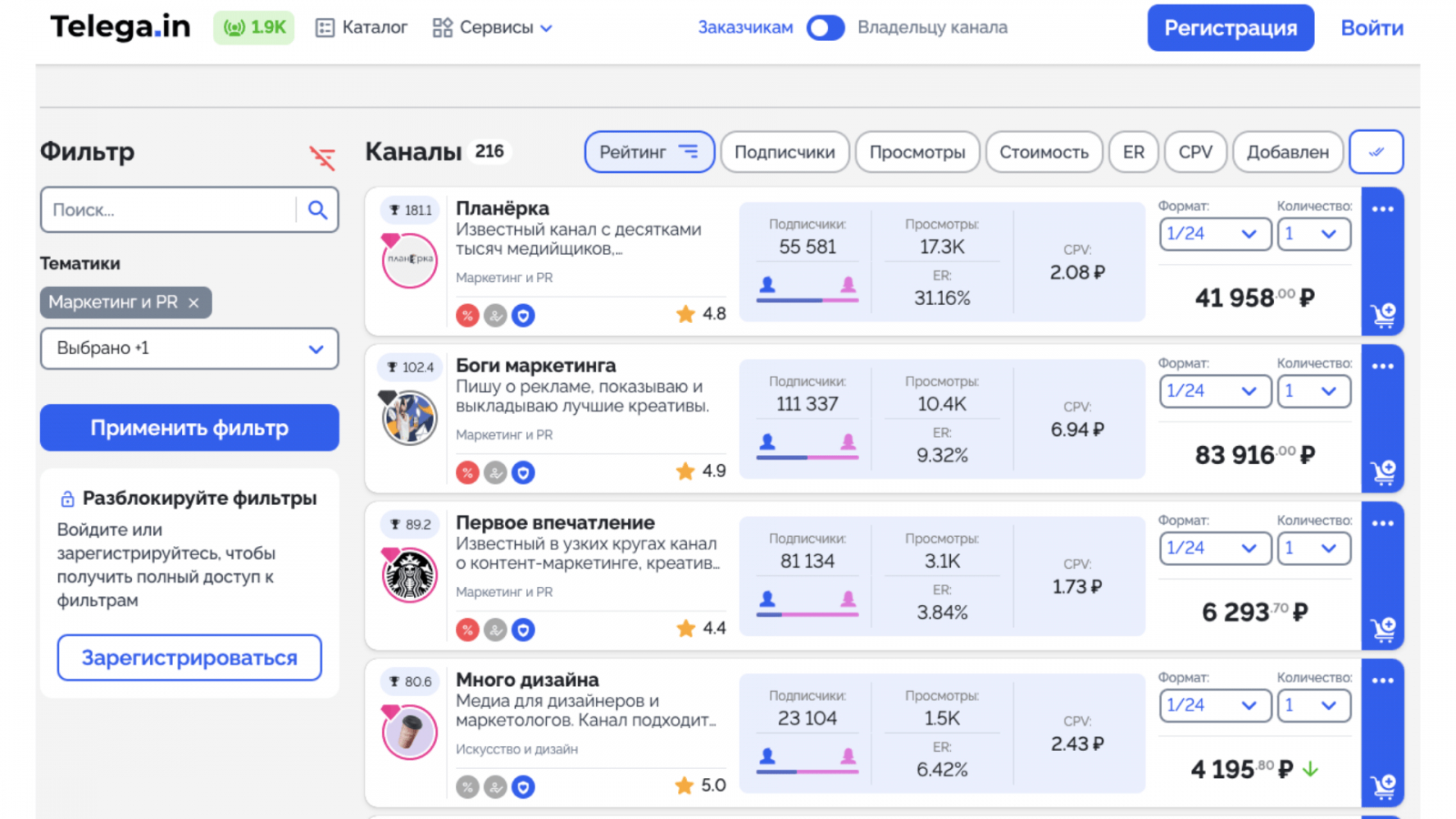Click the star rating 5.0 on Много дизайна
Image resolution: width=1456 pixels, height=819 pixels.
tap(701, 785)
